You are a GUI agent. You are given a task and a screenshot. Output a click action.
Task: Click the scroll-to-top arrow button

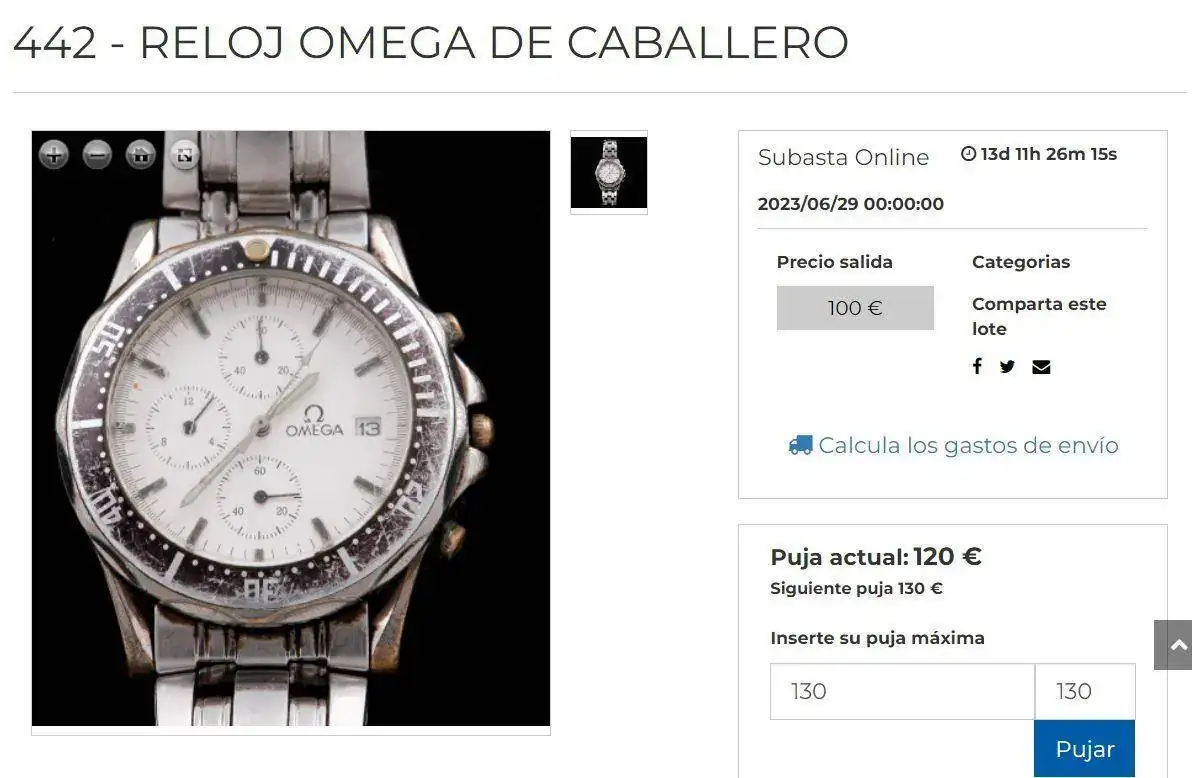tap(1174, 645)
